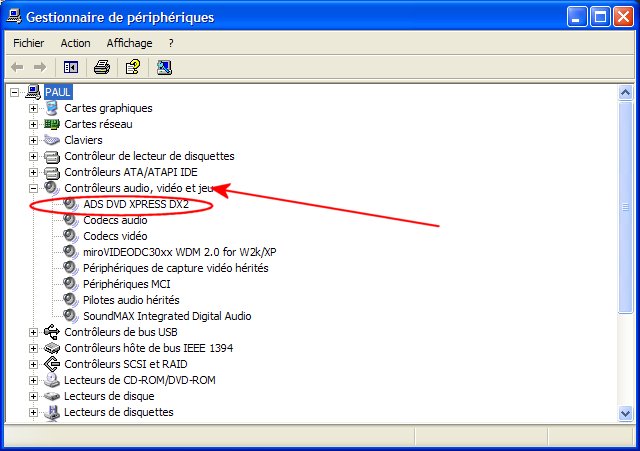
Task: Click the Codecs vidéo speaker icon
Action: click(71, 236)
